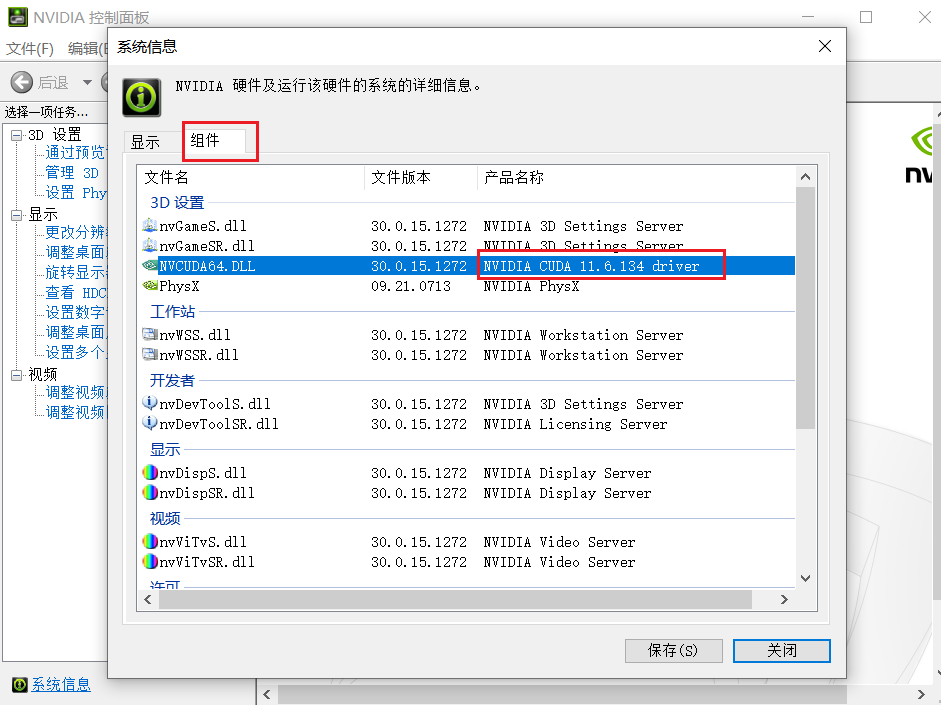The width and height of the screenshot is (941, 705).
Task: Click the PhysX component icon
Action: coord(149,286)
